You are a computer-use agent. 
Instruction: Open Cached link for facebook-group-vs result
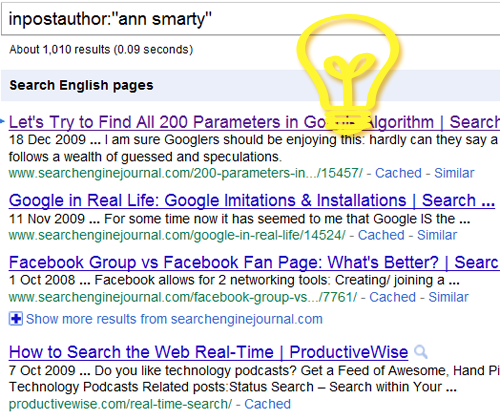(x=392, y=297)
